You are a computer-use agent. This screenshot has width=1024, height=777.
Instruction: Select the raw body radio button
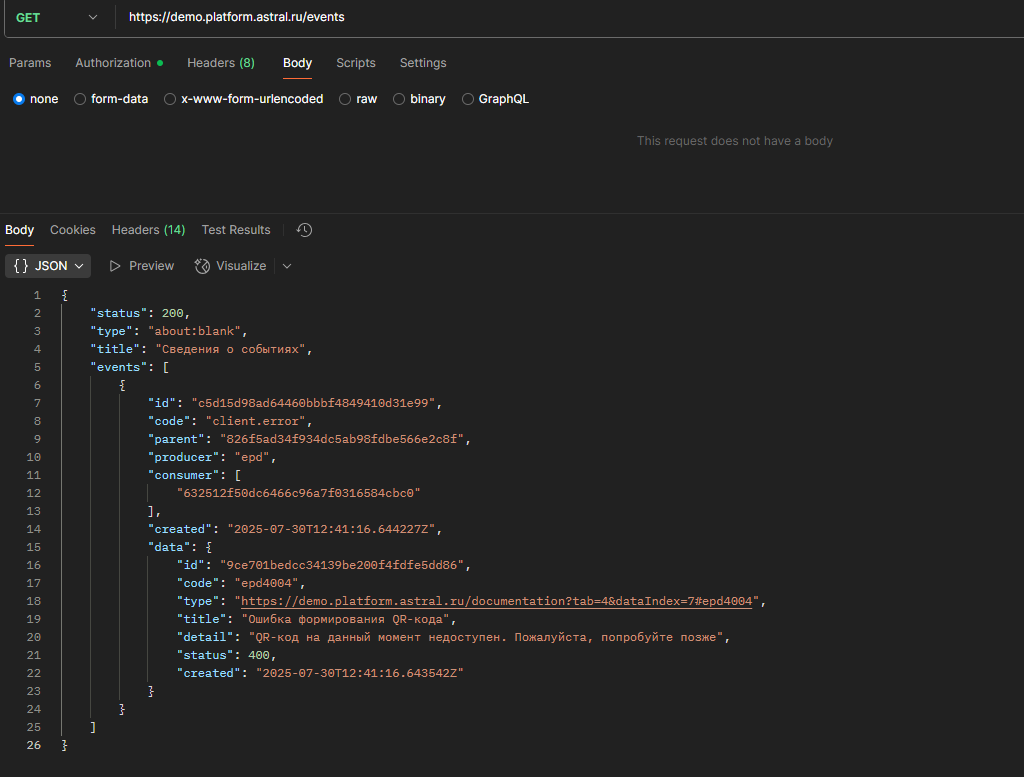[x=345, y=99]
